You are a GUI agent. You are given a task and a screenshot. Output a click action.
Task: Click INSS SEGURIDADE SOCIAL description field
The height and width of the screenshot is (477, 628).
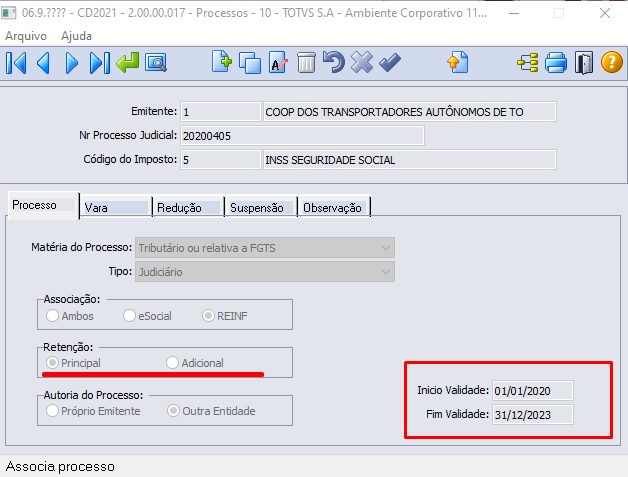pyautogui.click(x=409, y=160)
